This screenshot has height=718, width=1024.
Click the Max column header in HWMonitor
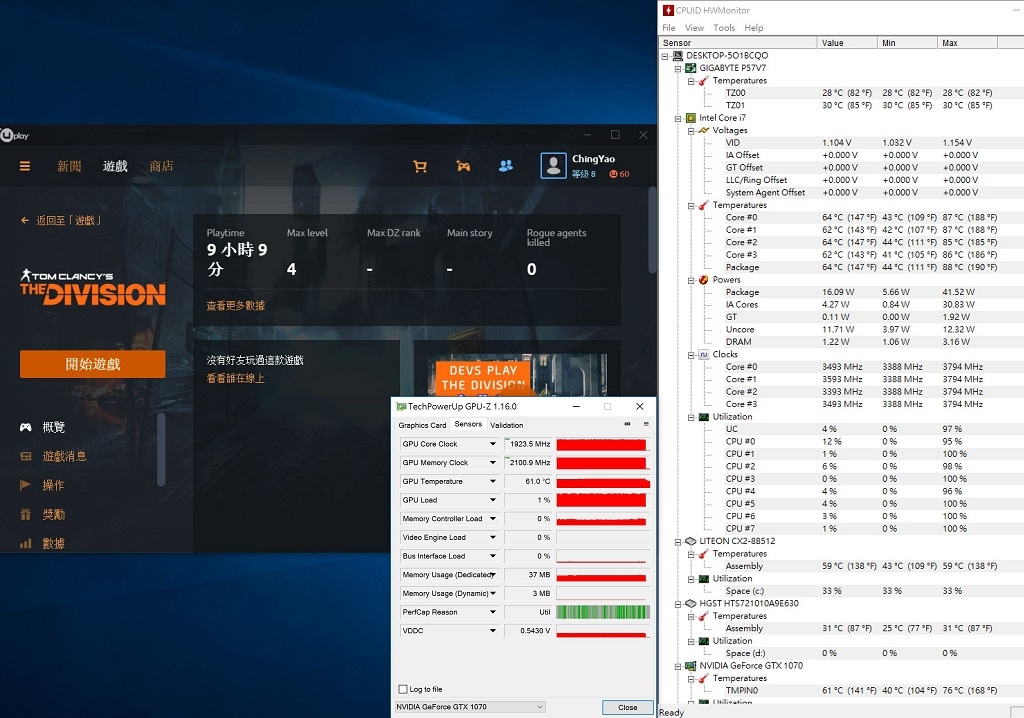[x=967, y=42]
